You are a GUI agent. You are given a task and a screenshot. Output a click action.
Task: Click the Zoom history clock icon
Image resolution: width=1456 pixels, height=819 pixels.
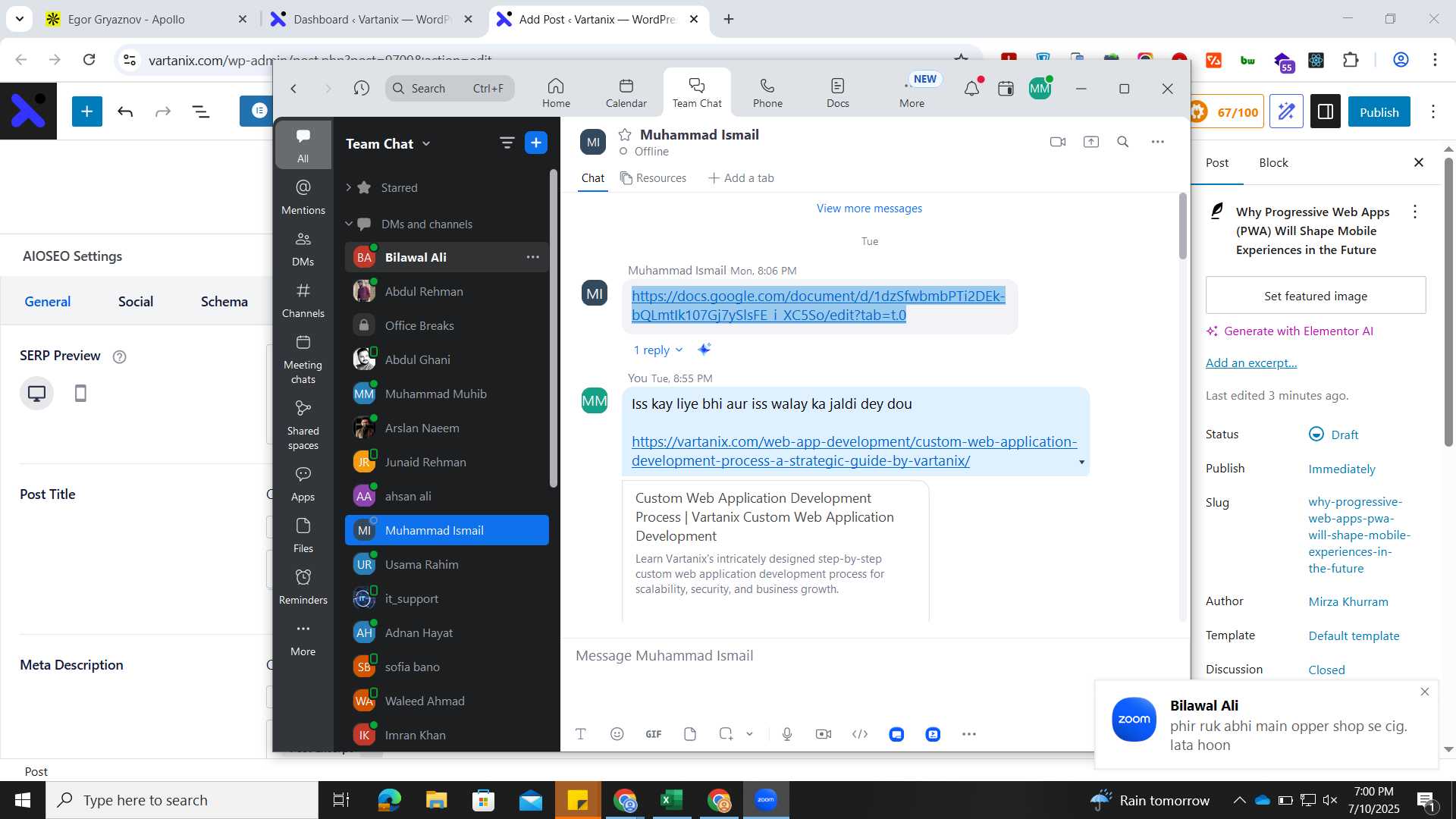(362, 89)
